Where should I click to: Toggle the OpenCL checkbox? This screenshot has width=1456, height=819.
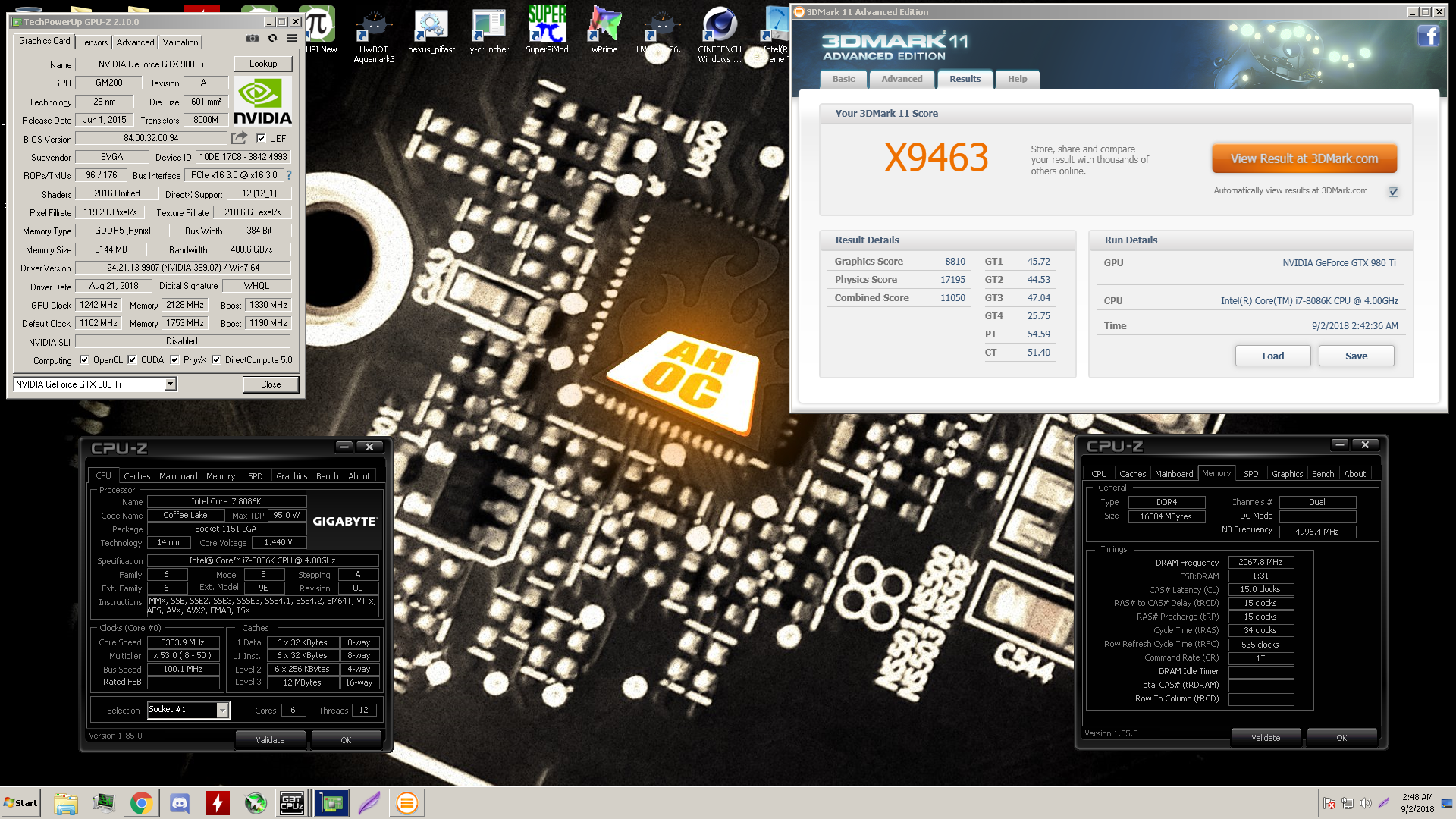tap(84, 360)
